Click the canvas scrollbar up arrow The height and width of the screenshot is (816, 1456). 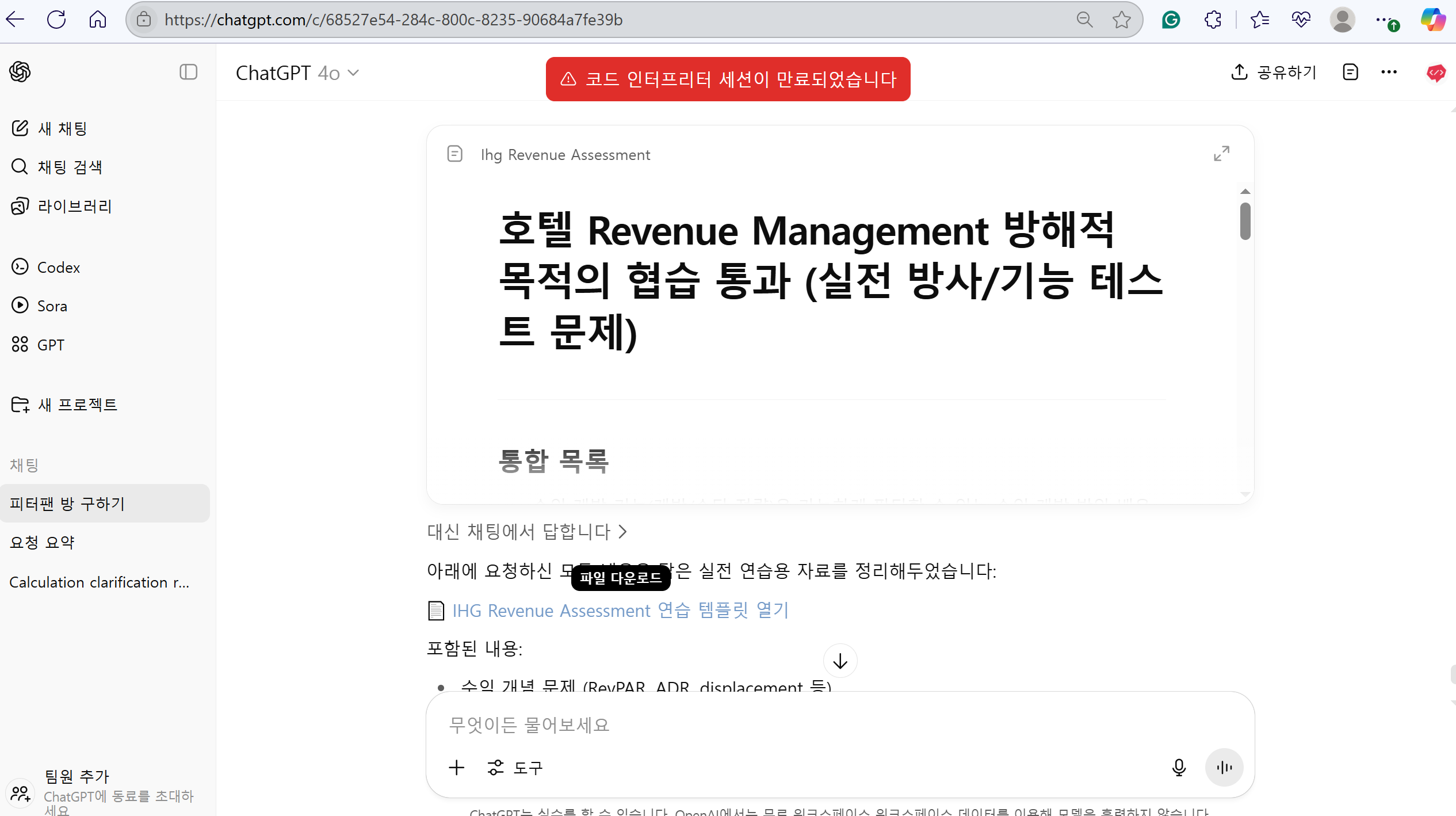(x=1245, y=192)
